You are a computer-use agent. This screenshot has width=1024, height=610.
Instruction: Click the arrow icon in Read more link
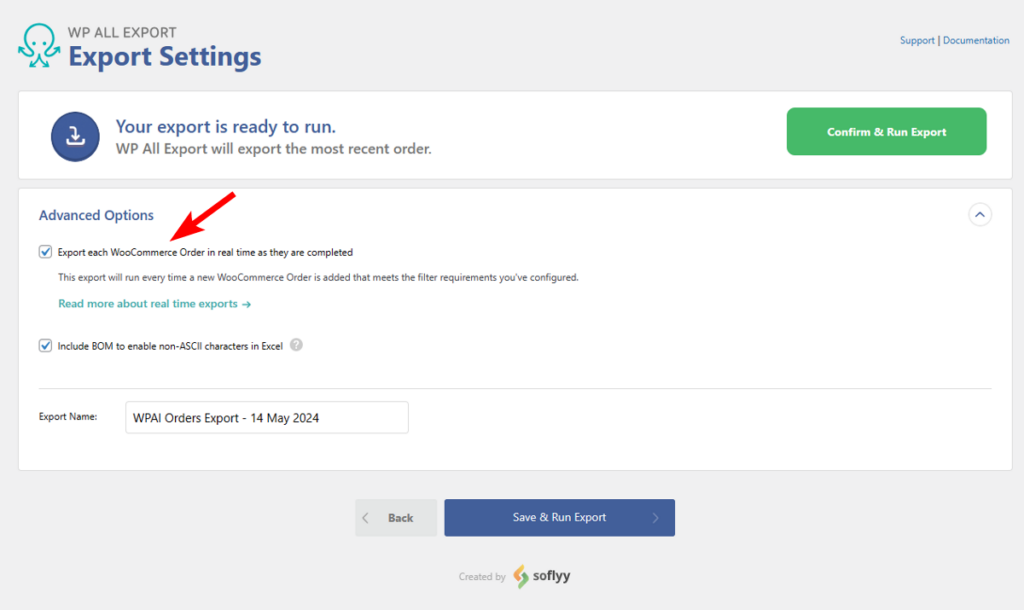pos(248,302)
